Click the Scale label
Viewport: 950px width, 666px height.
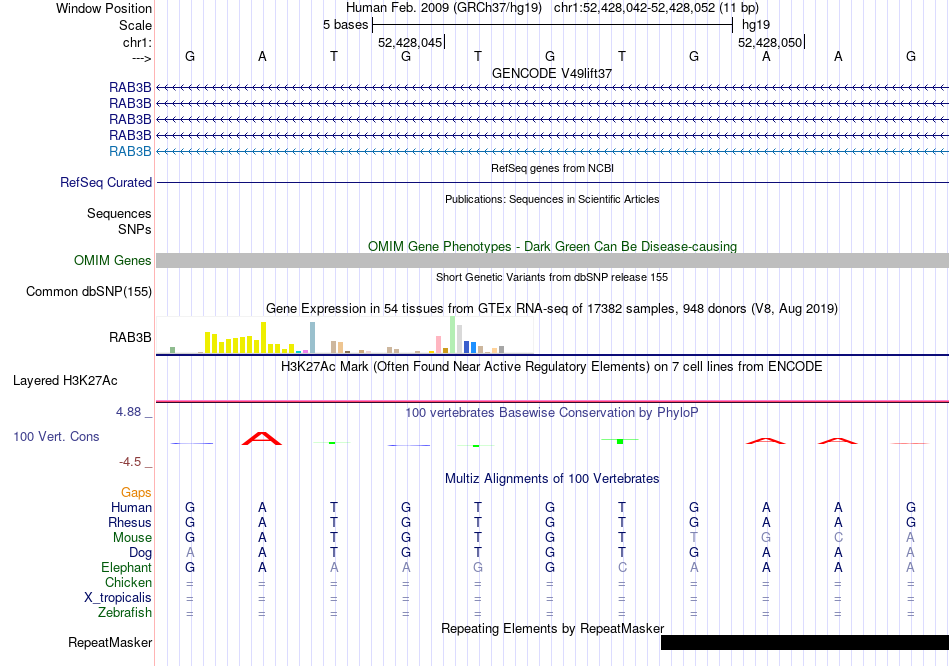[x=135, y=25]
